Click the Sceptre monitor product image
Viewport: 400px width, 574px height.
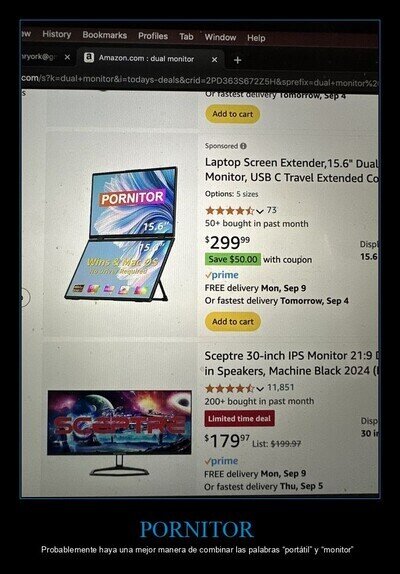[x=119, y=433]
